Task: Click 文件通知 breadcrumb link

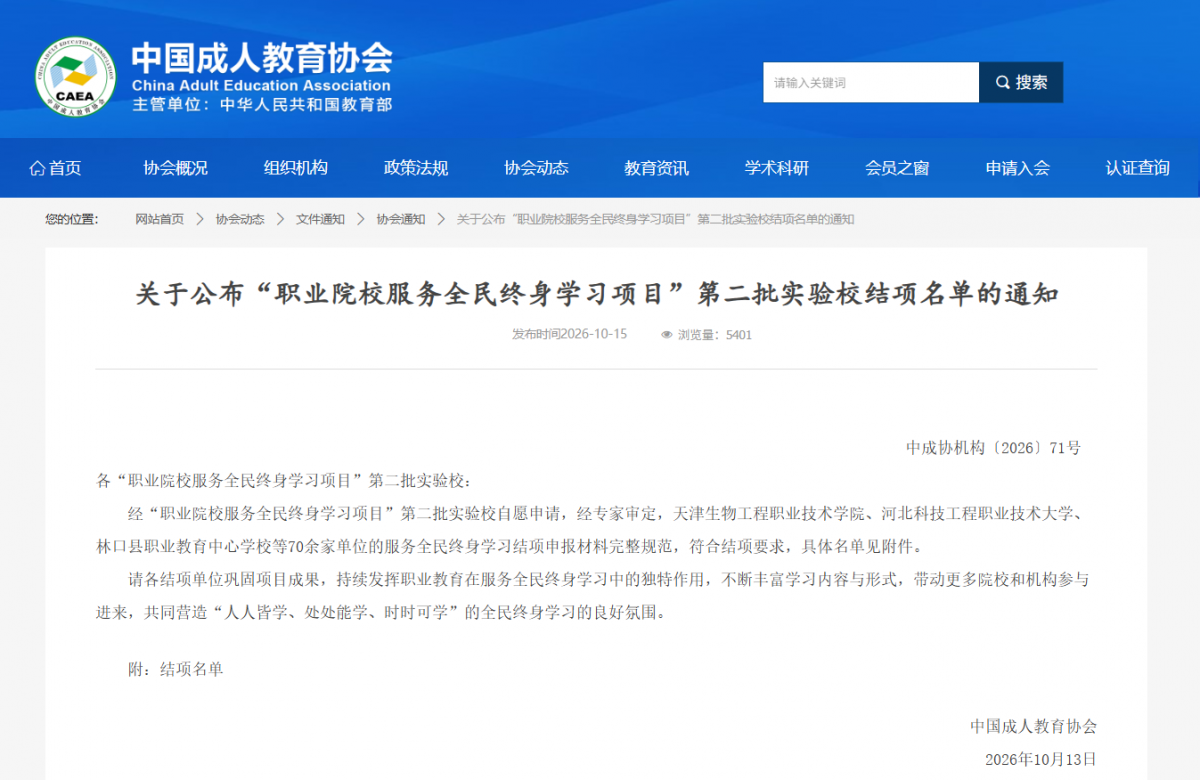Action: click(x=320, y=219)
